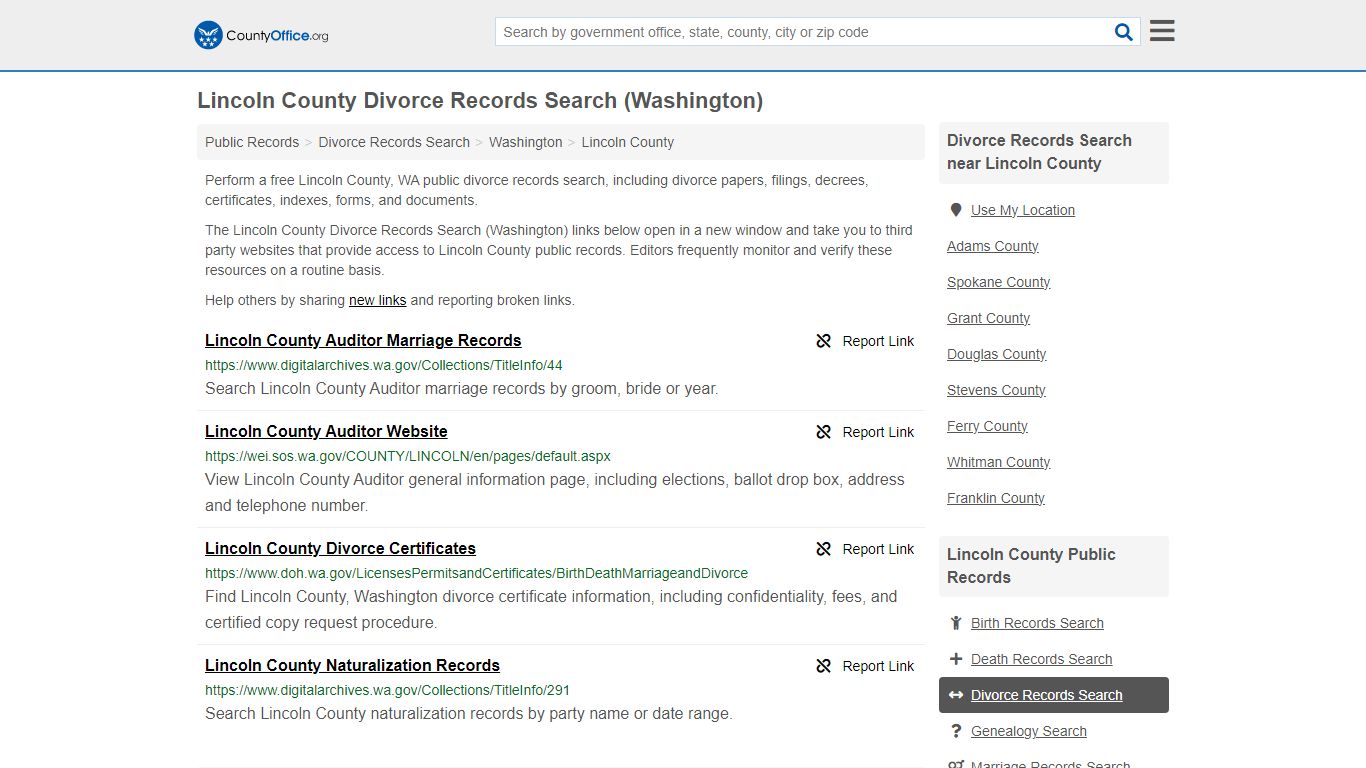Screen dimensions: 1366x768
Task: Open Lincoln County Naturalization Records link
Action: click(352, 665)
